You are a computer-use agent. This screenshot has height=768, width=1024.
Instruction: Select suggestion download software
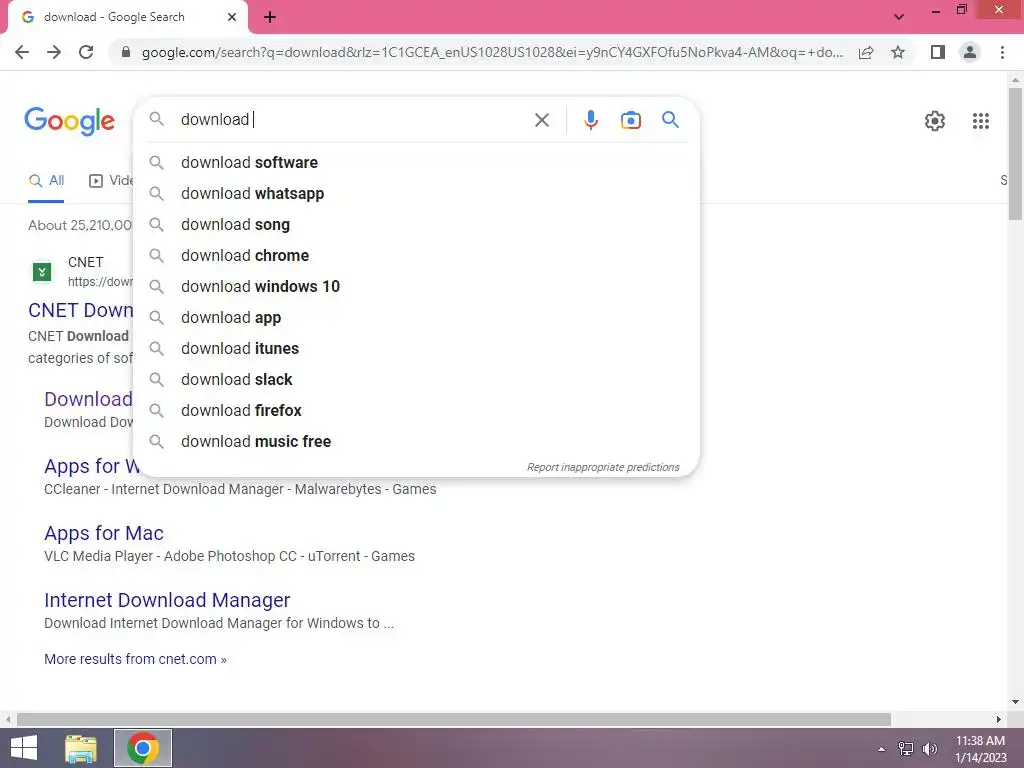coord(416,163)
